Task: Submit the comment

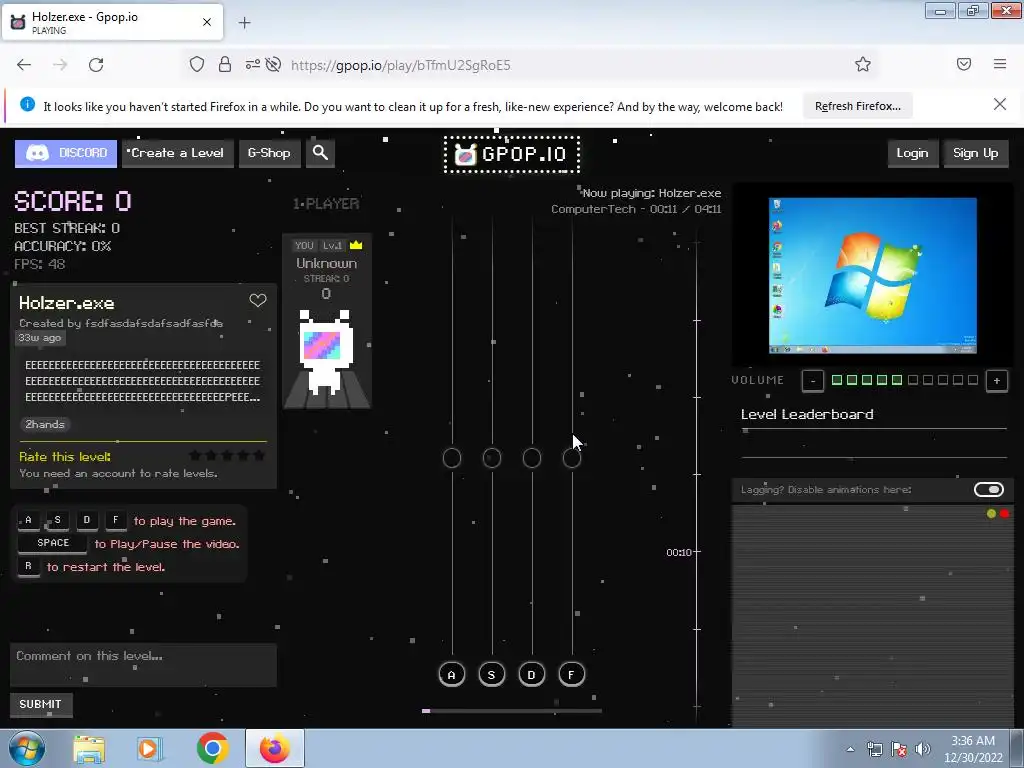Action: click(40, 704)
